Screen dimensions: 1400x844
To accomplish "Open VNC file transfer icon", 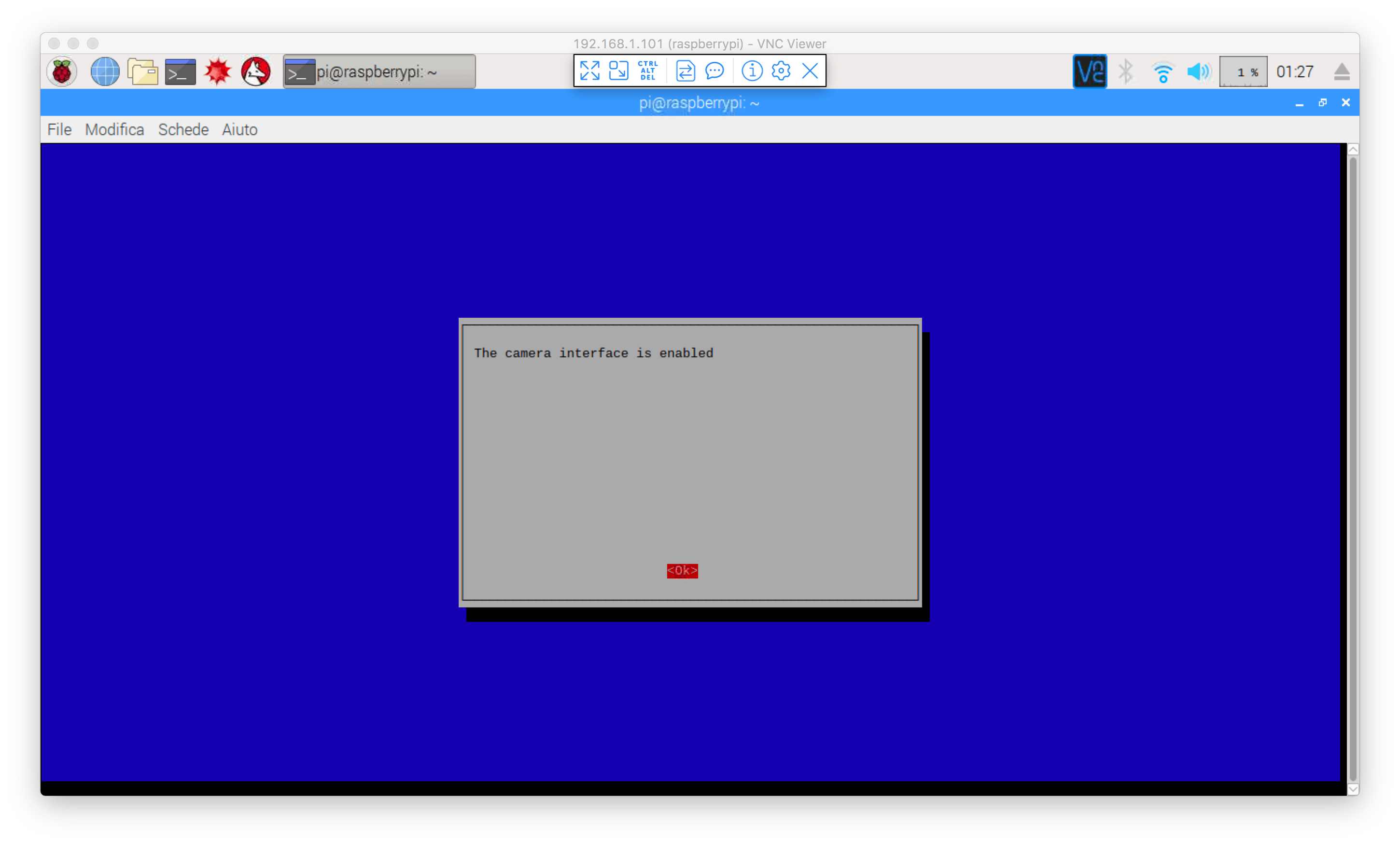I will click(685, 70).
